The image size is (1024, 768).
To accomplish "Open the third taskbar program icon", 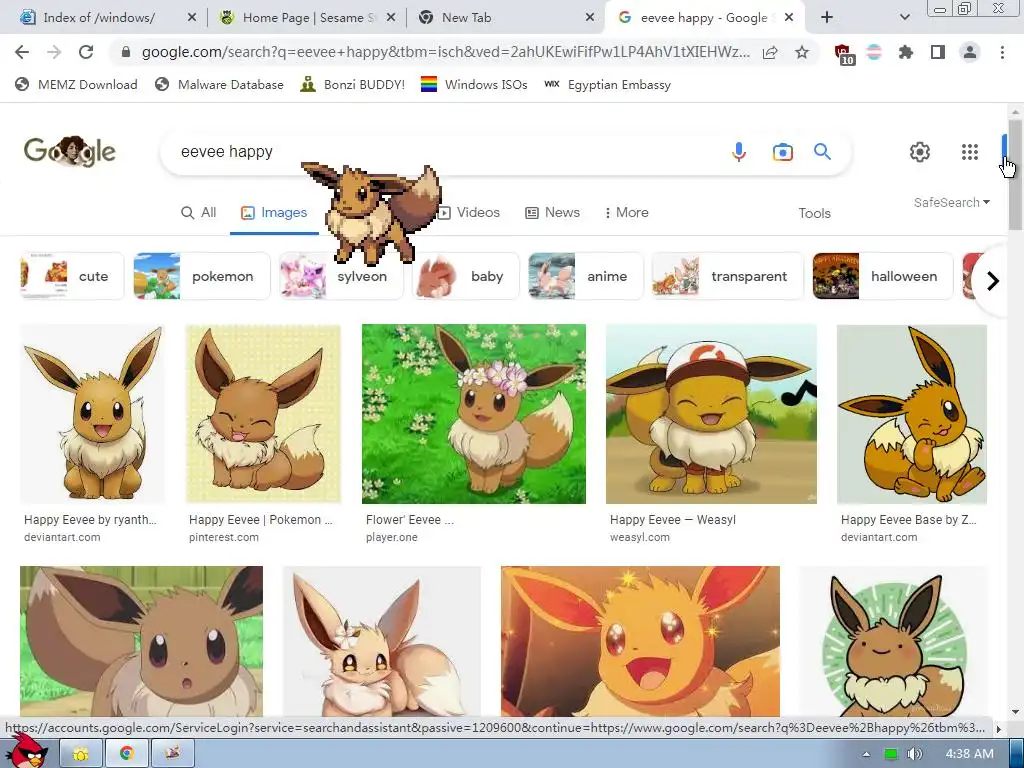I will point(172,754).
